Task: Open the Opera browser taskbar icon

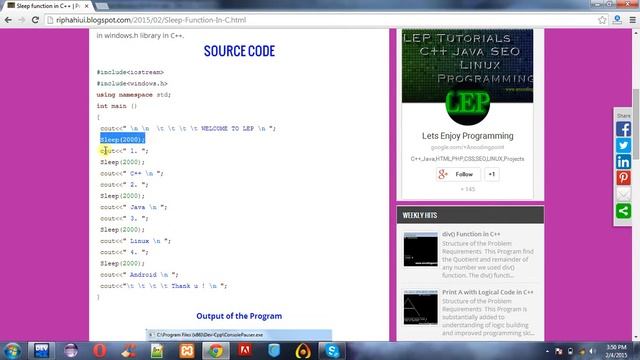Action: 99,351
